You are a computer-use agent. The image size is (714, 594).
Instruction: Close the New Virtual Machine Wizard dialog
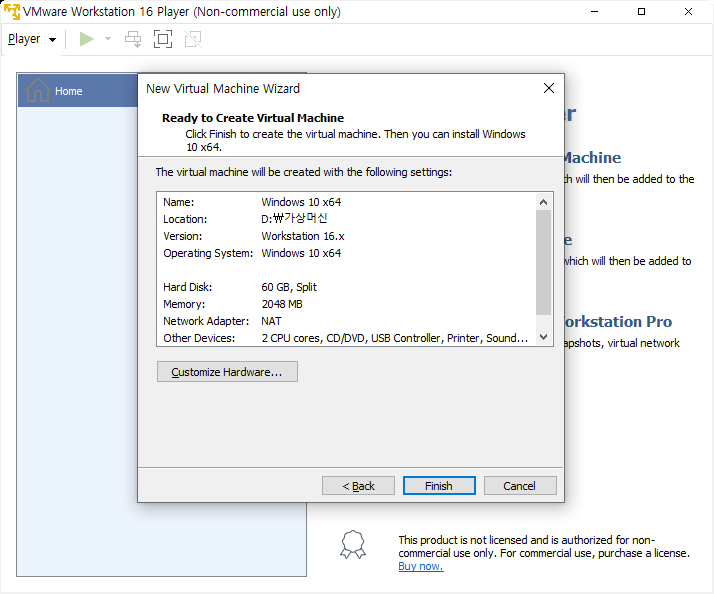click(x=549, y=88)
